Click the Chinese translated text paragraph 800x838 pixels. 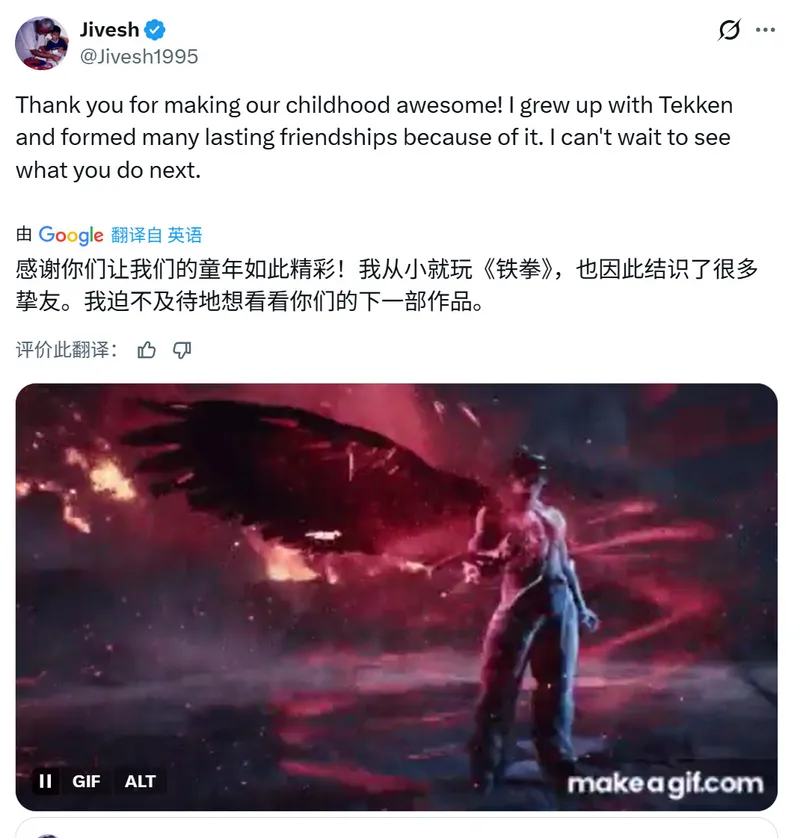387,285
